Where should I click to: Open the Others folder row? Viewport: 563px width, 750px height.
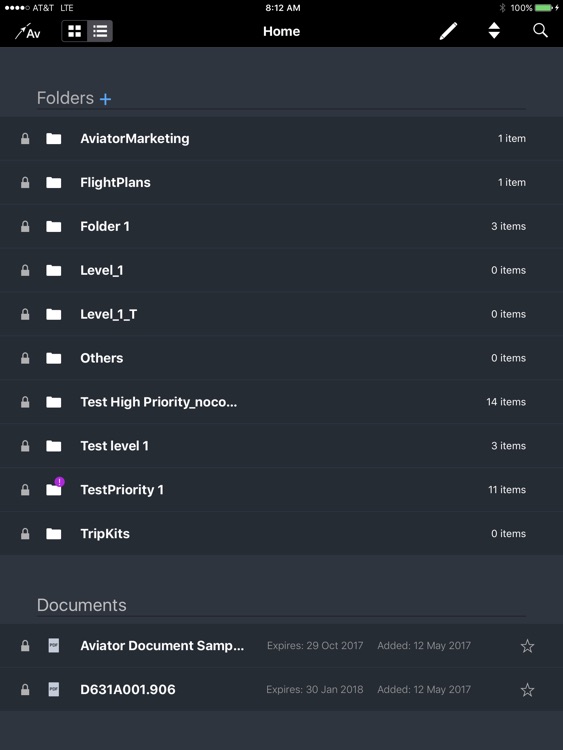coord(281,358)
